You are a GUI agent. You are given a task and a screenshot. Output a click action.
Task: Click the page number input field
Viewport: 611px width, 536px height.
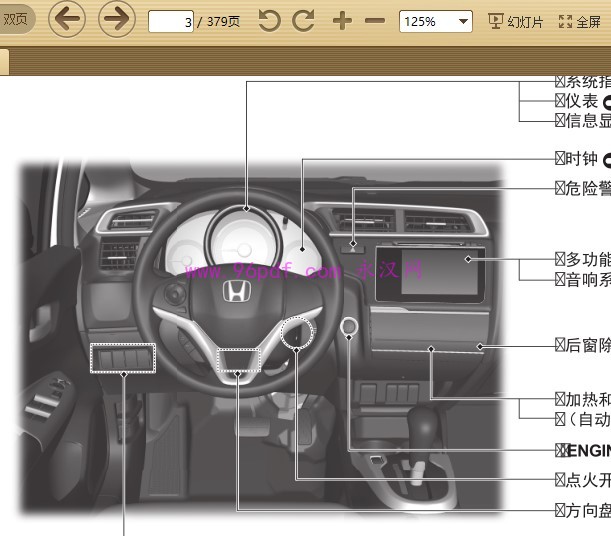171,21
